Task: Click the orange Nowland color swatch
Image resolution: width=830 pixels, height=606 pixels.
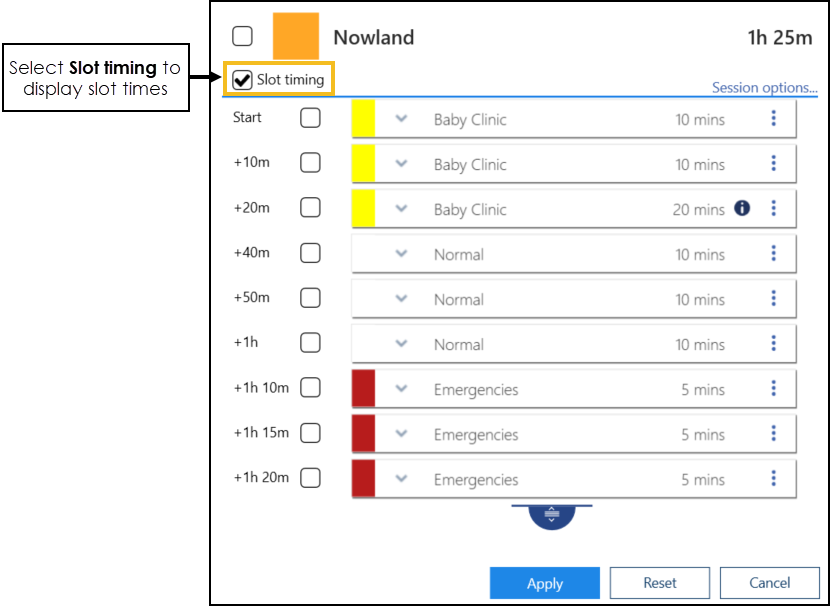Action: 296,37
